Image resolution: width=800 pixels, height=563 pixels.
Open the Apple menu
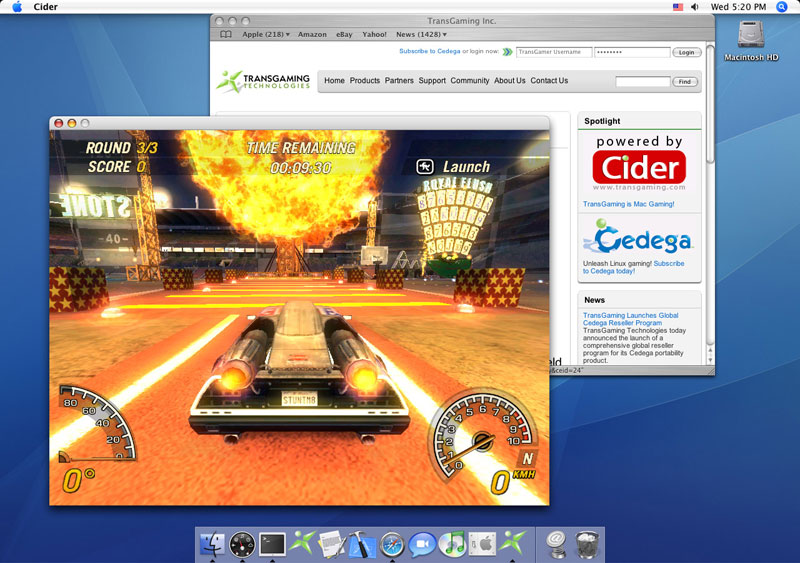click(x=17, y=7)
